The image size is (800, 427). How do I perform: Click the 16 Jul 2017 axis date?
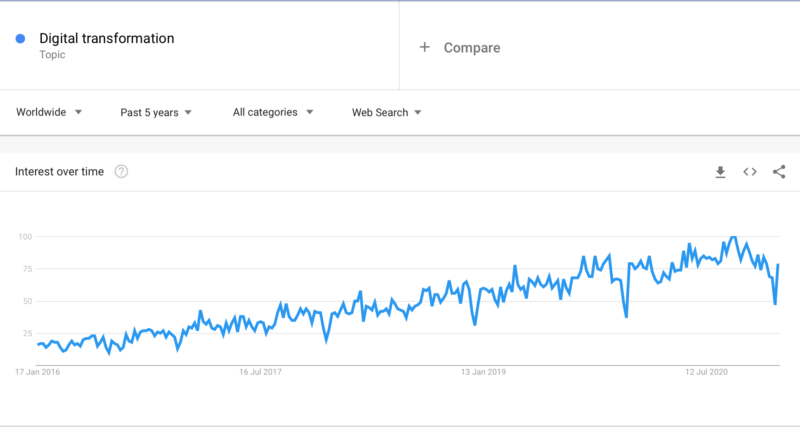(260, 371)
